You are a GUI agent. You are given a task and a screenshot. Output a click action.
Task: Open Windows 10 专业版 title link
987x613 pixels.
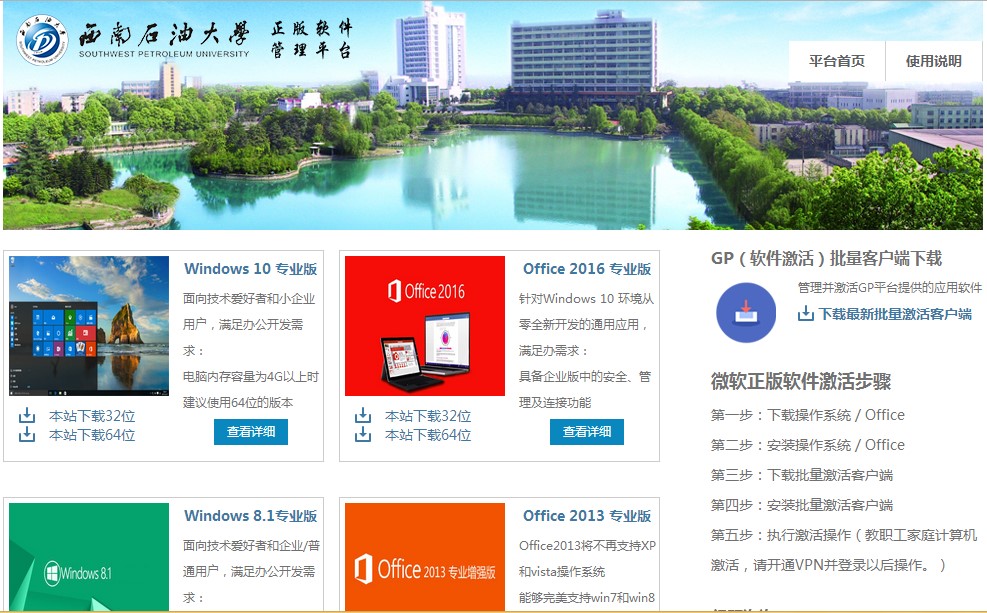point(251,269)
